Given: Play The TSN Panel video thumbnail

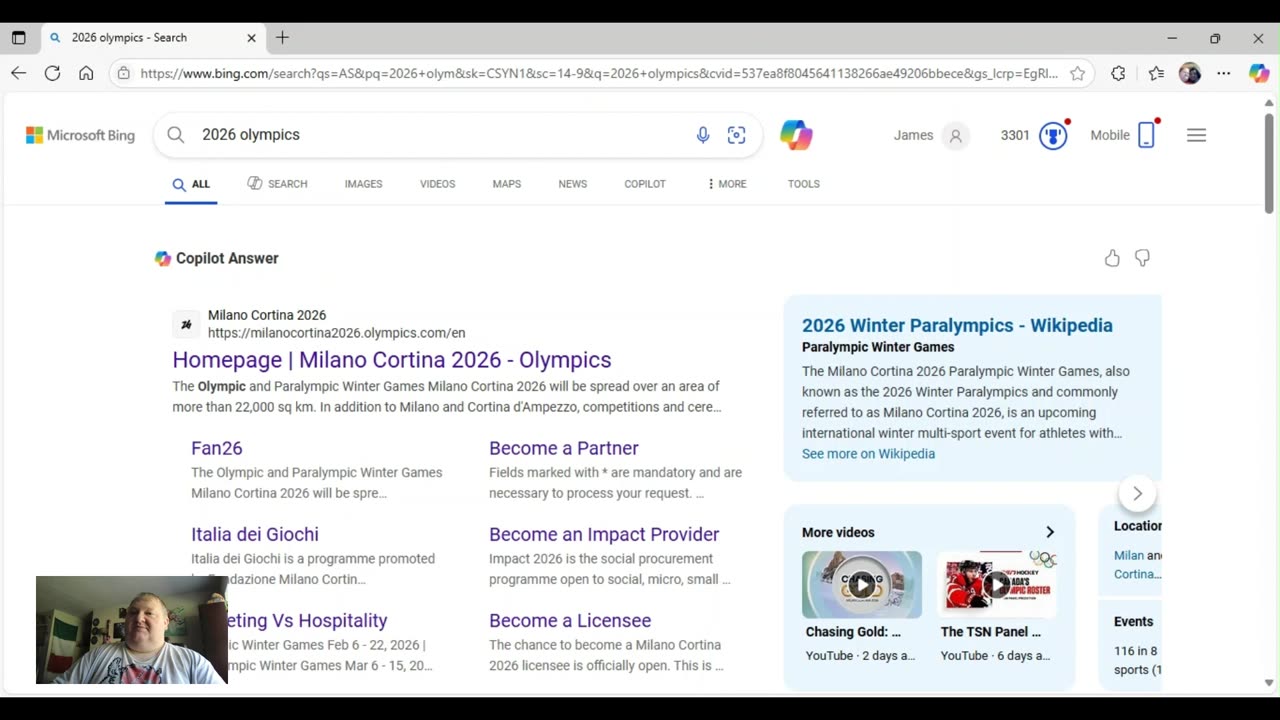Looking at the screenshot, I should coord(997,584).
